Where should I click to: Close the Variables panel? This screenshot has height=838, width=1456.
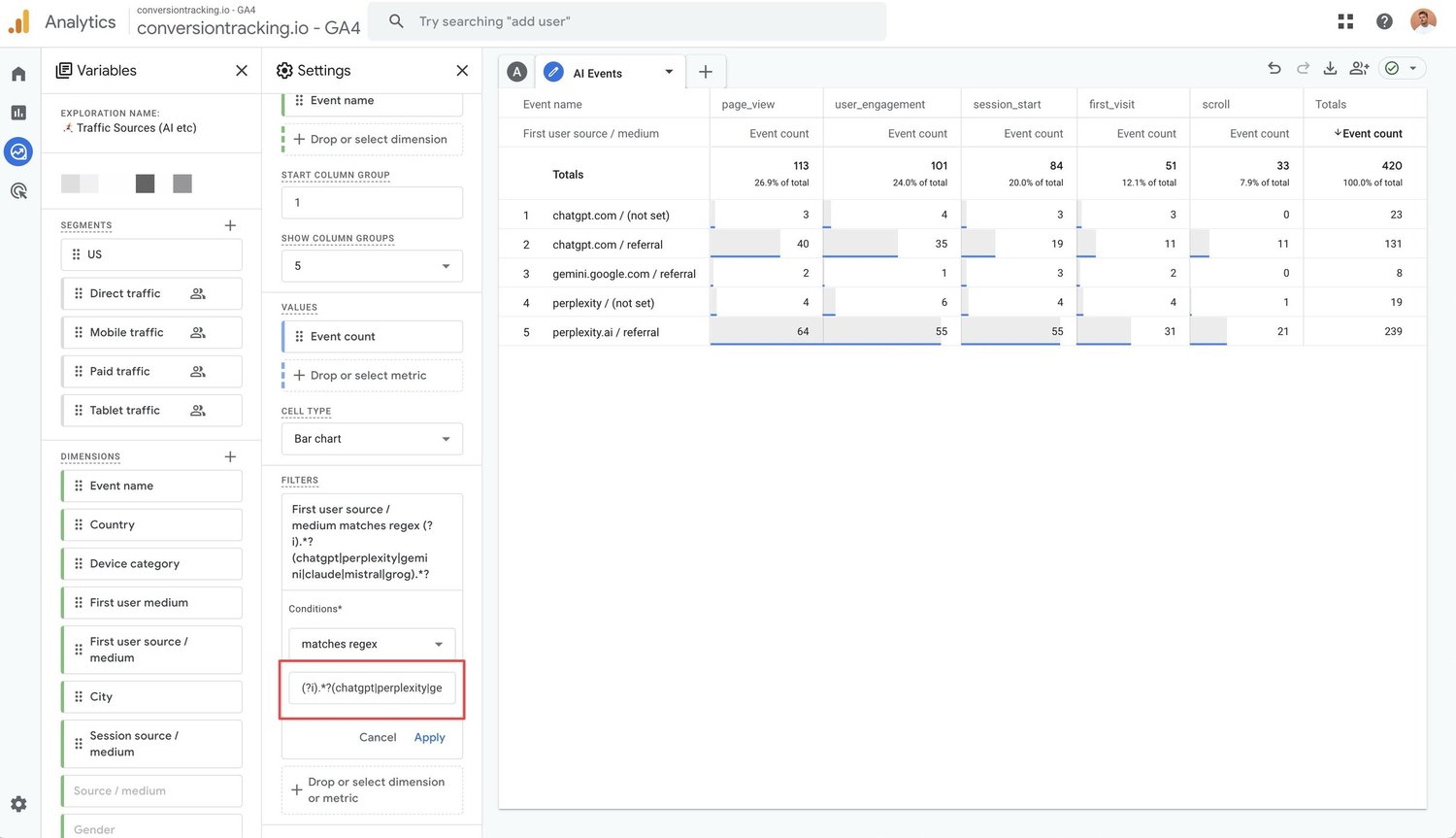(x=242, y=71)
